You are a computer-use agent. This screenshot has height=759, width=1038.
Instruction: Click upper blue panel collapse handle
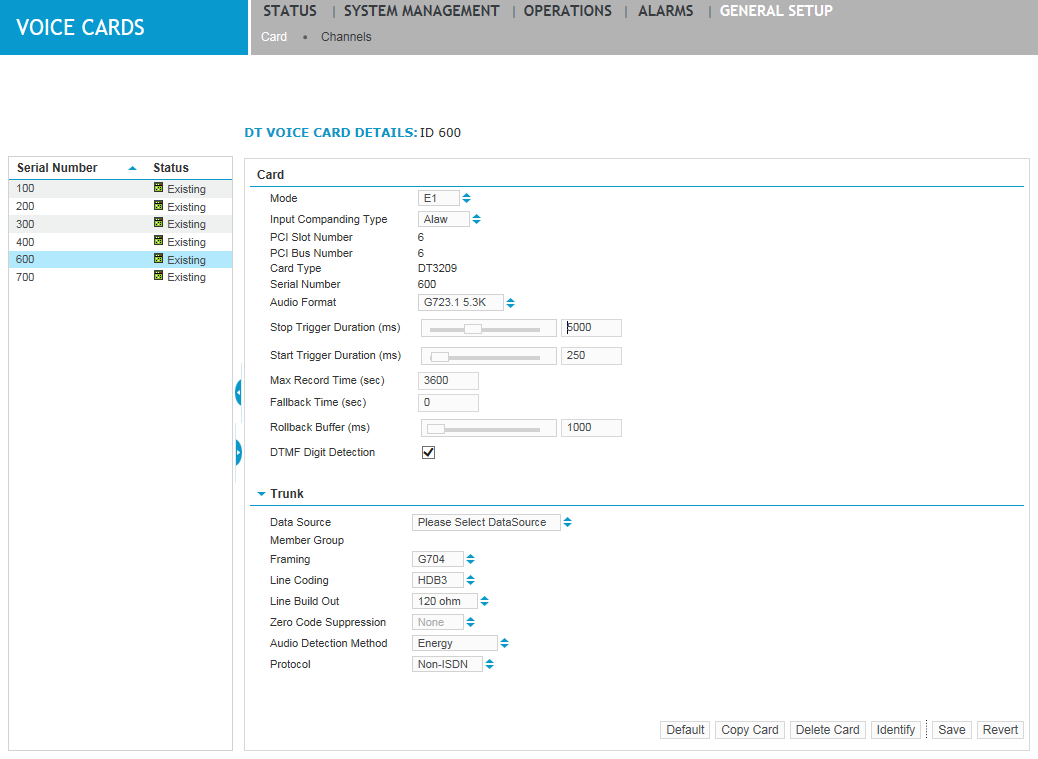click(239, 392)
